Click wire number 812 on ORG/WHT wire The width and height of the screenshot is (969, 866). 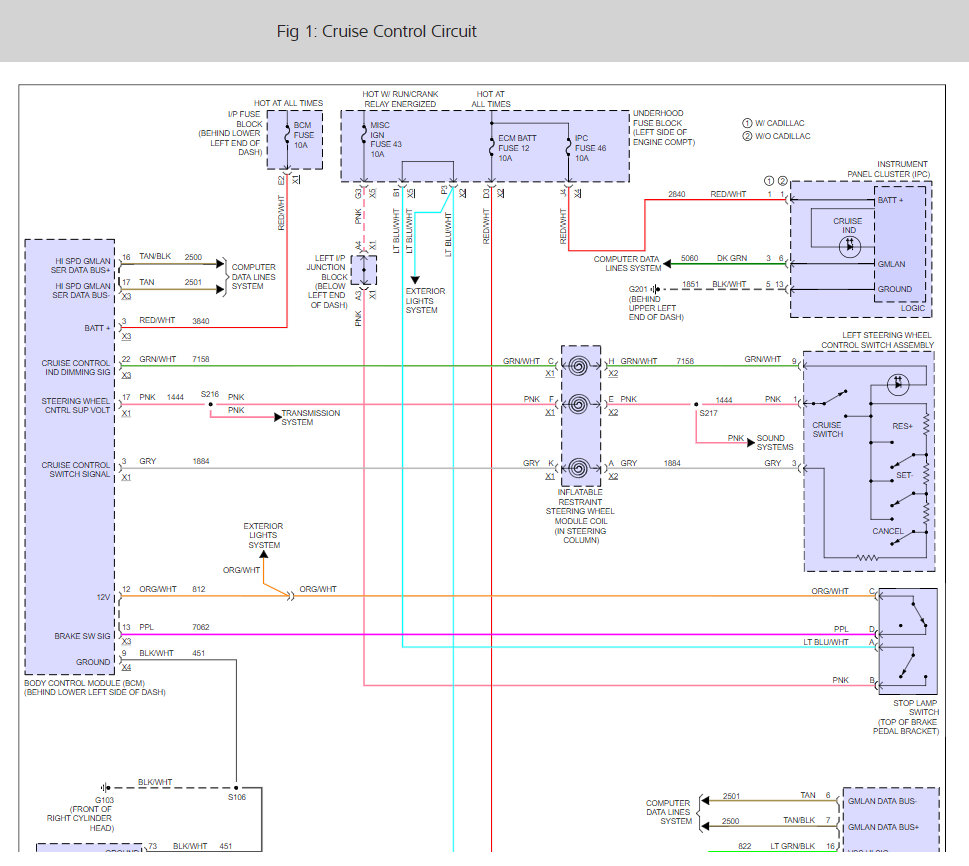(x=198, y=589)
